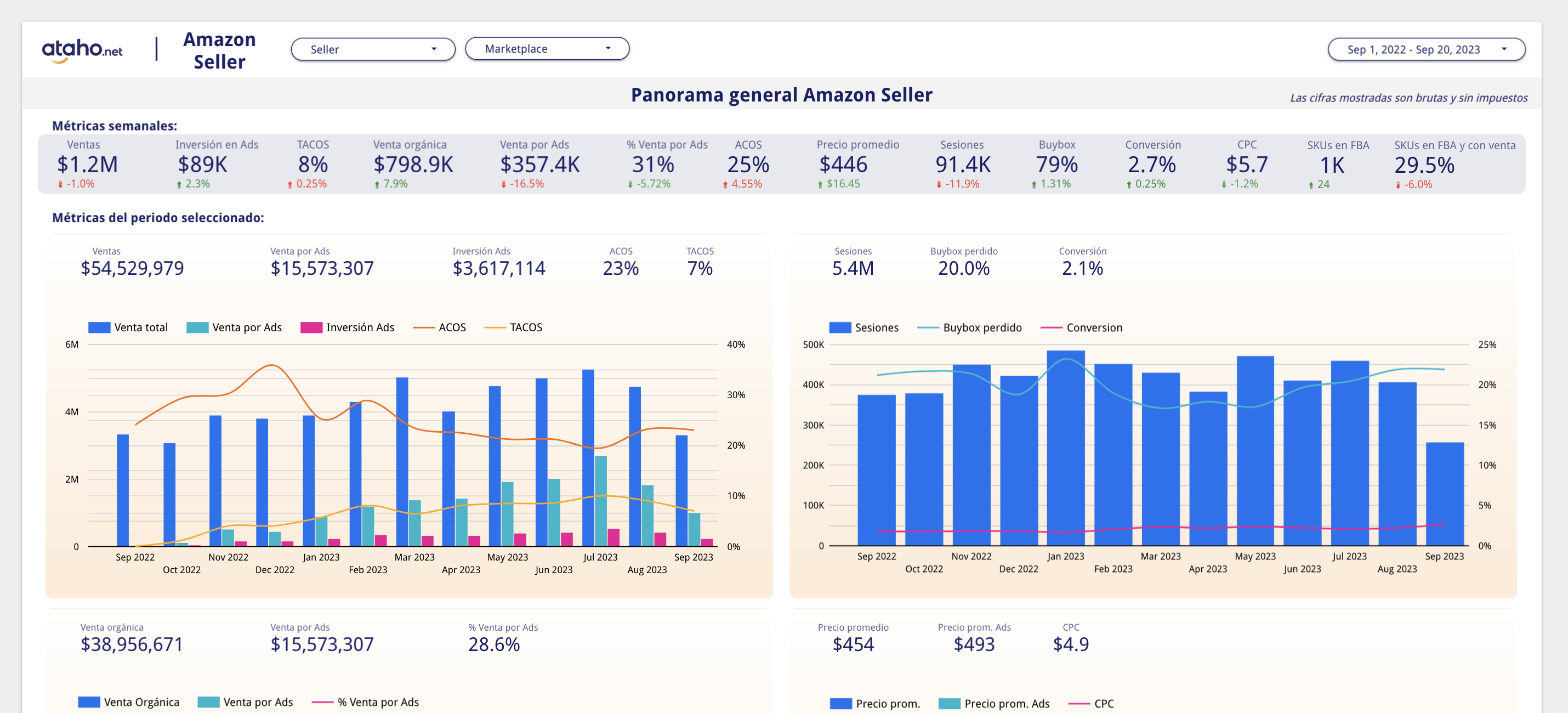Click the Precio prom. legend entry
Viewport: 1568px width, 713px height.
874,703
